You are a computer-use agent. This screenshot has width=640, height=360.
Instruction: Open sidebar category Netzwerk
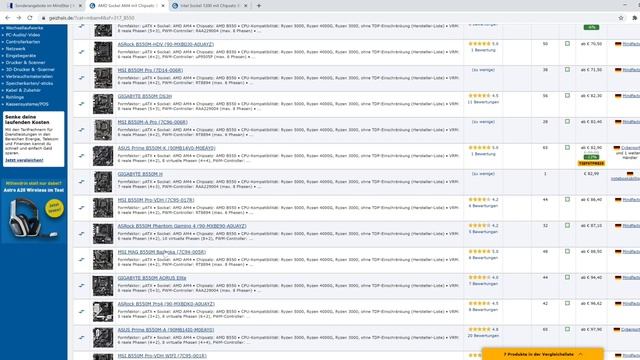[x=16, y=49]
